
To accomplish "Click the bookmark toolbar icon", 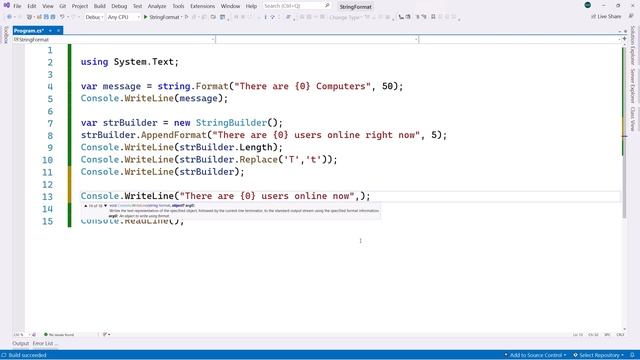I will [433, 17].
